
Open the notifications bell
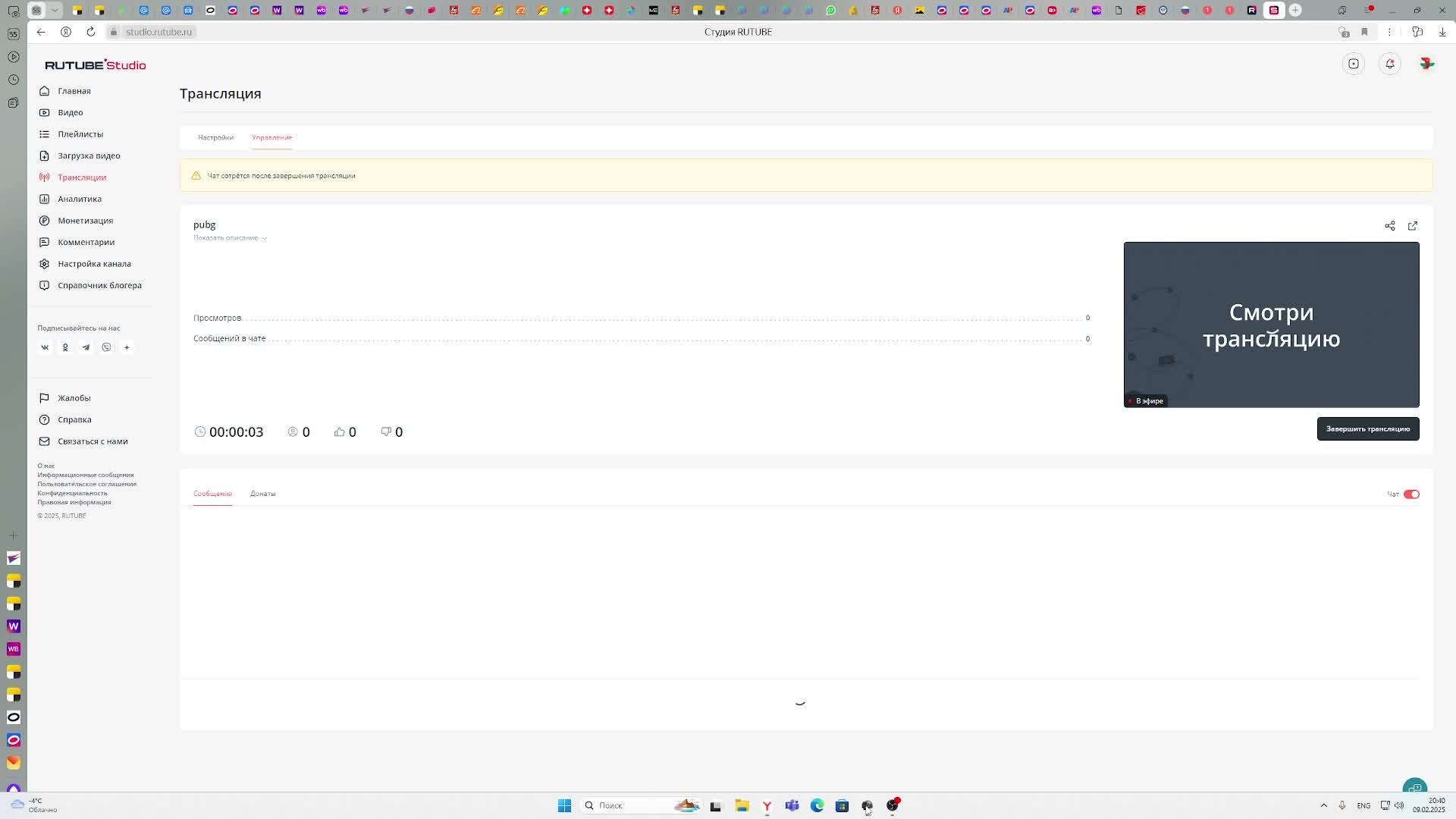click(x=1389, y=64)
